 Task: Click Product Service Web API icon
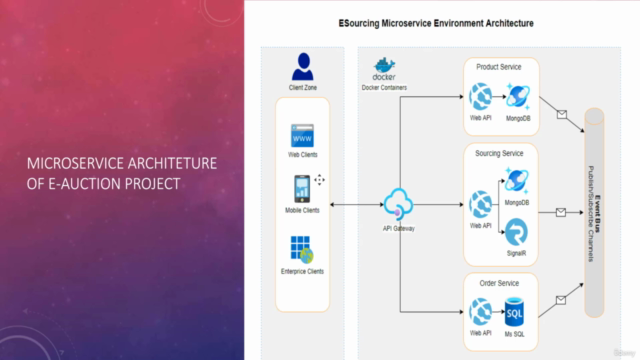pyautogui.click(x=480, y=97)
